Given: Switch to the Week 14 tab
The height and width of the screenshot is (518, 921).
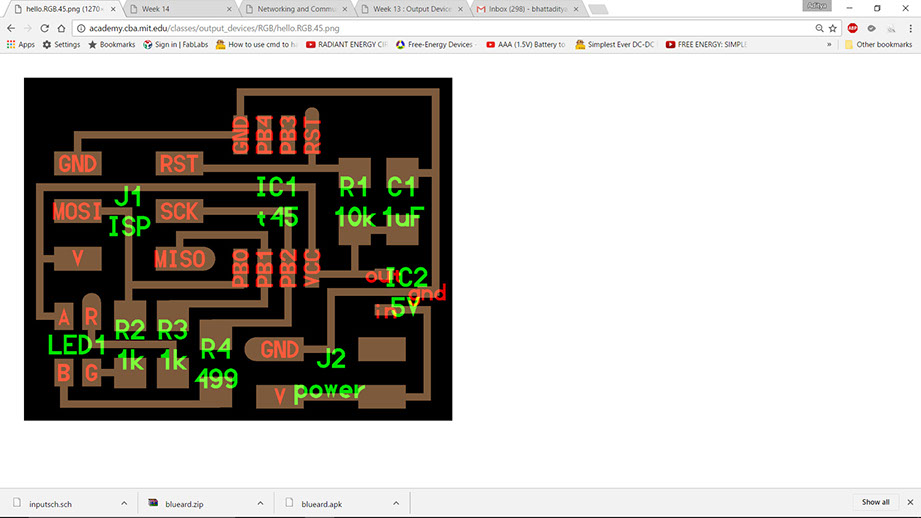Looking at the screenshot, I should pos(179,9).
